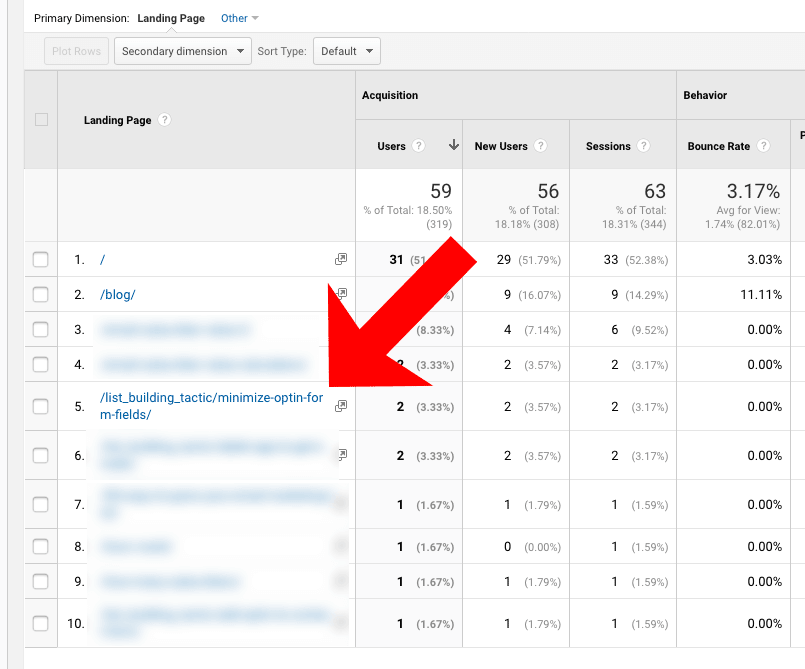Toggle the select-all rows checkbox in header
Screen dimensions: 805x669
[x=41, y=120]
